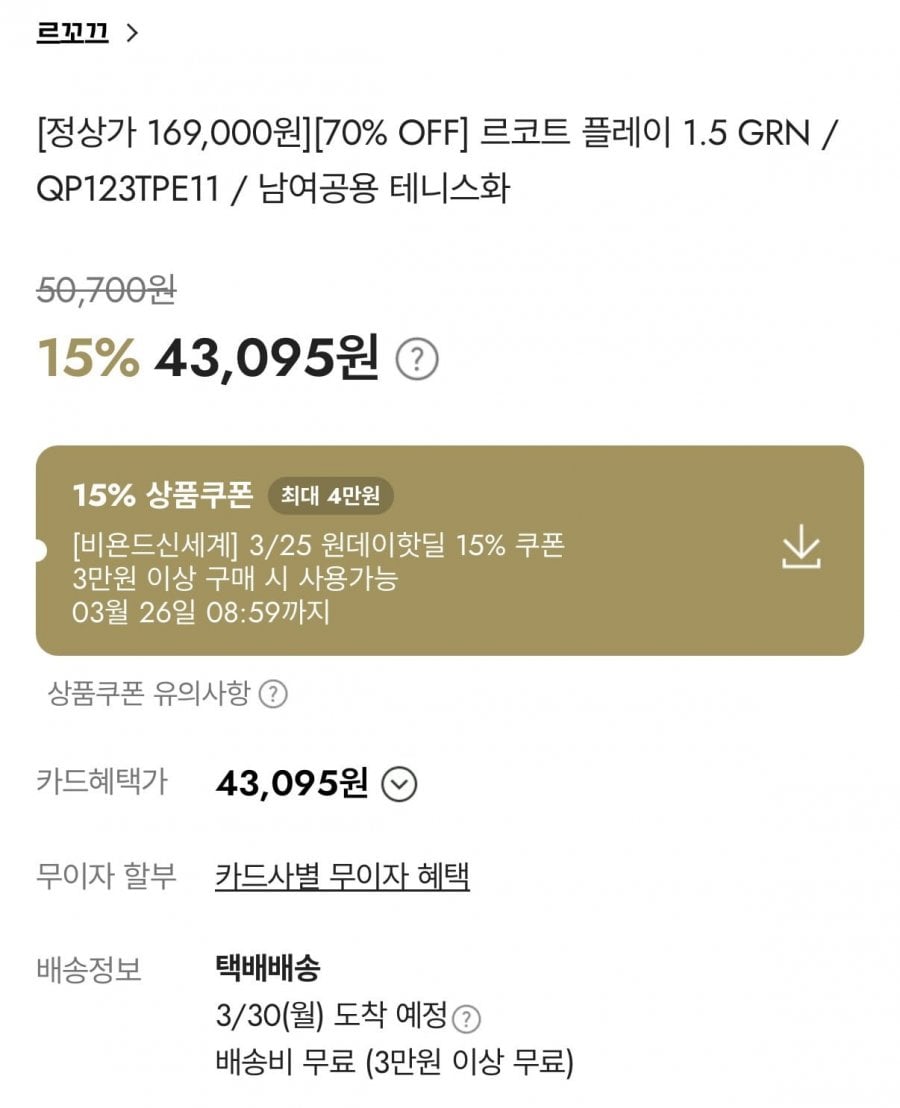The image size is (900, 1108).
Task: Click the main 43,095원 sale price
Action: point(266,358)
